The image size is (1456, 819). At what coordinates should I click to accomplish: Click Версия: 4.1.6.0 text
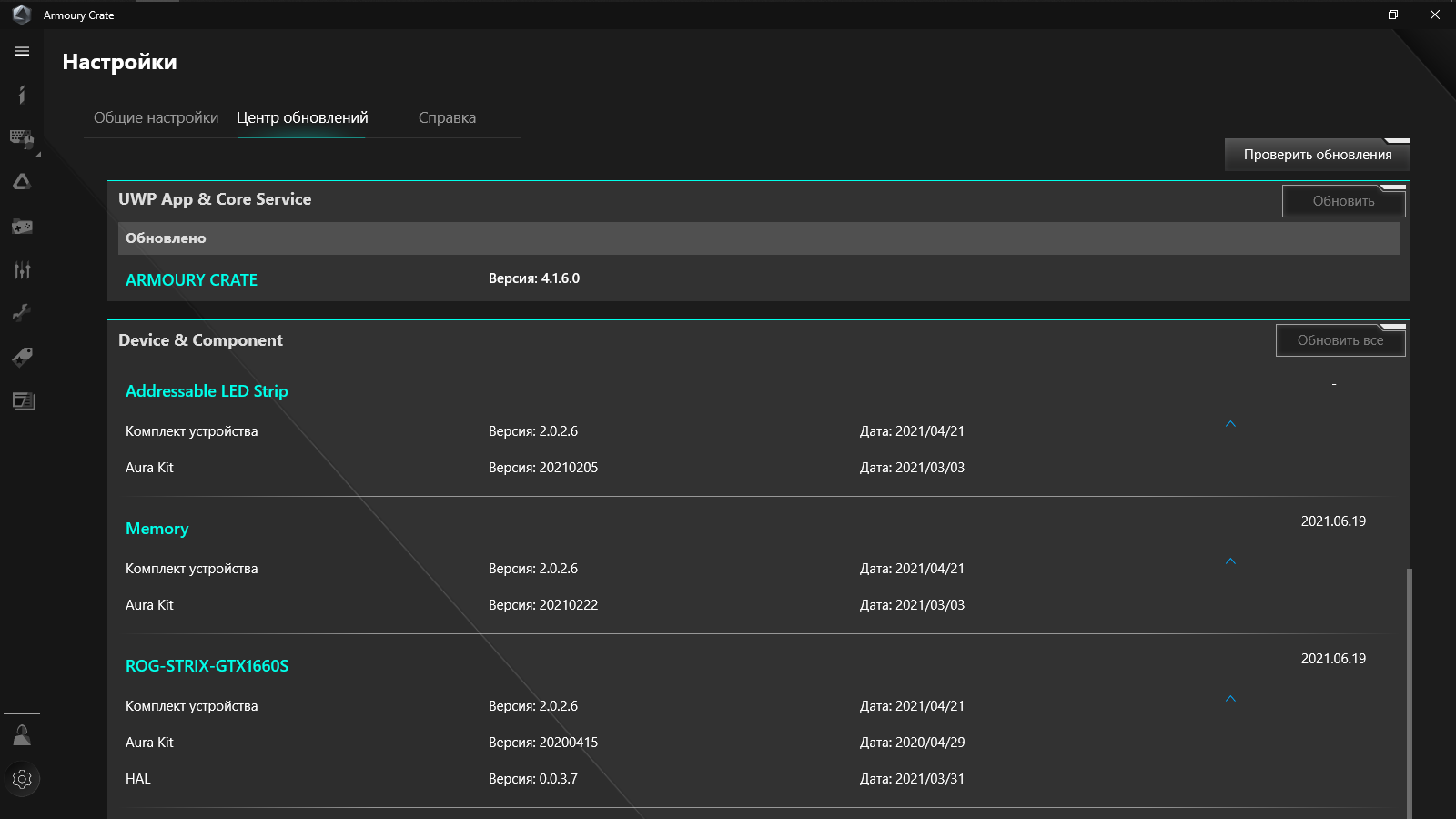click(x=534, y=278)
